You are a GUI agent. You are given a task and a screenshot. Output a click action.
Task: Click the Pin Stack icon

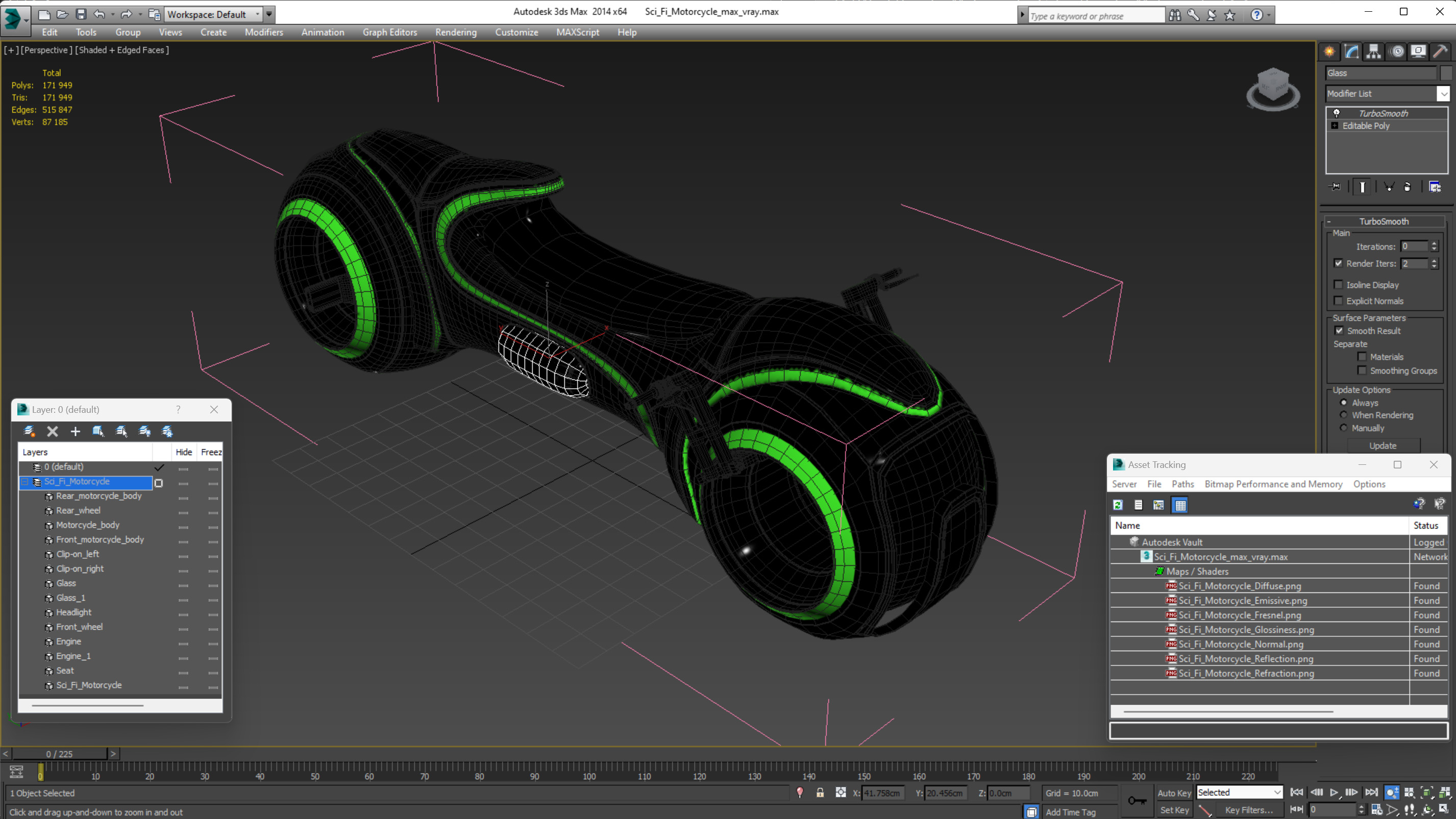(1335, 187)
